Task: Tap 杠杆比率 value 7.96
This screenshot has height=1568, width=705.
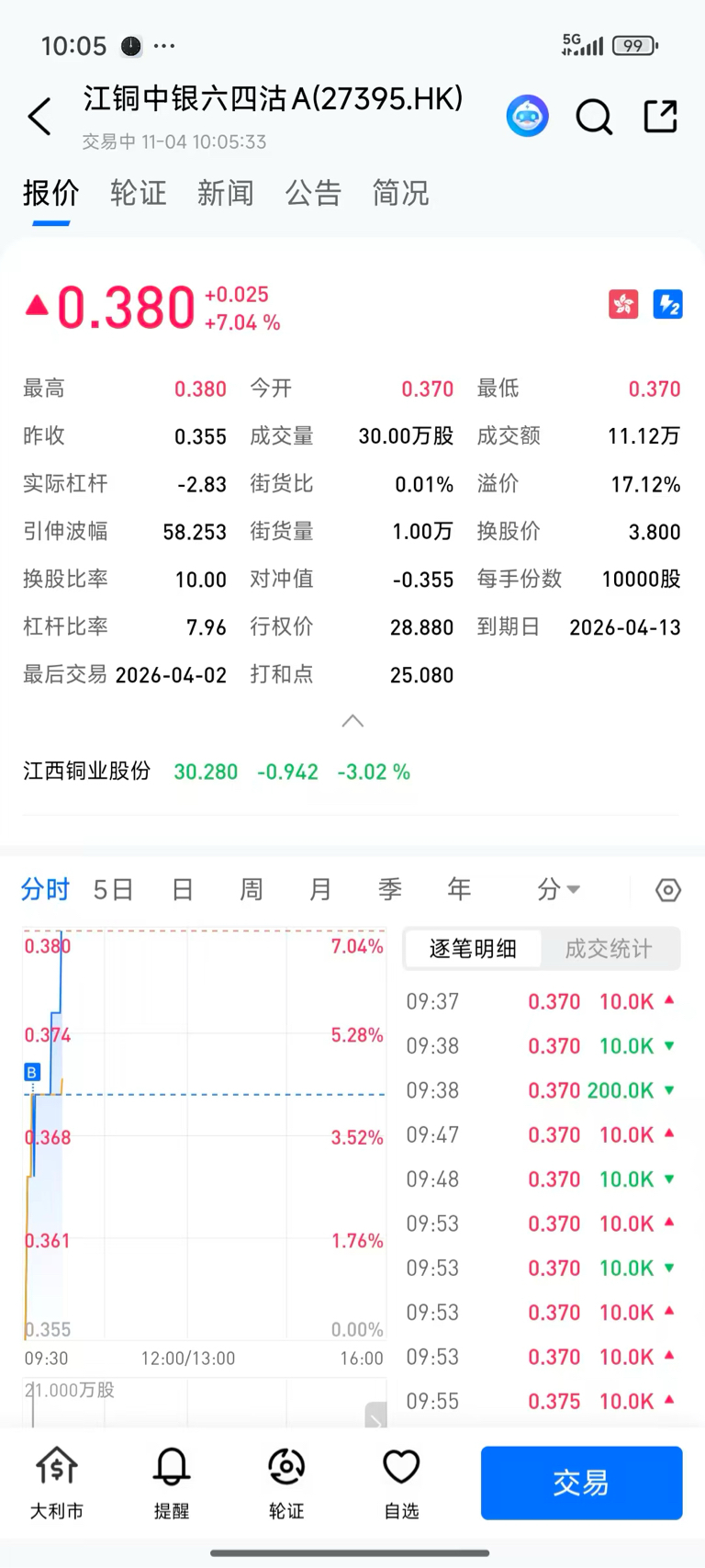Action: 206,627
